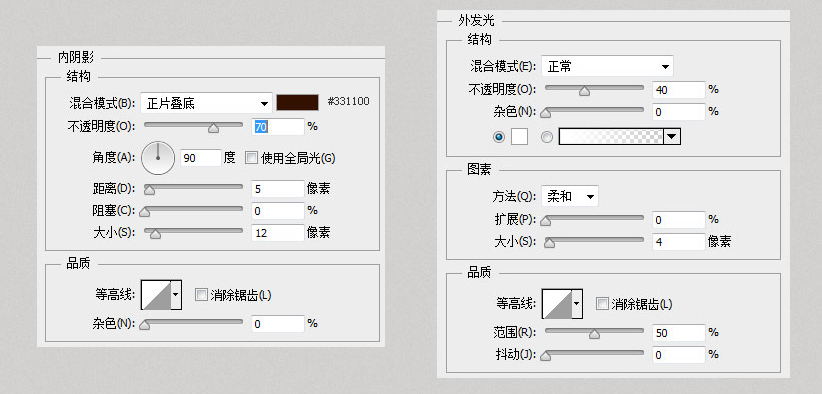Click the range field showing 50
This screenshot has height=394, width=822.
point(679,333)
